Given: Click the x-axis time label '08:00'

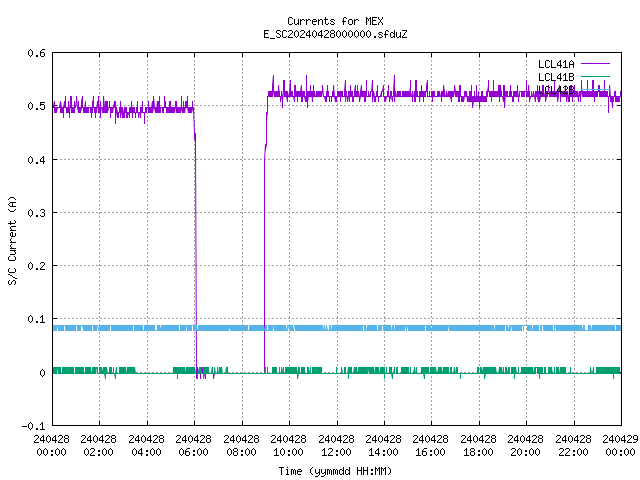Looking at the screenshot, I should [x=241, y=452].
